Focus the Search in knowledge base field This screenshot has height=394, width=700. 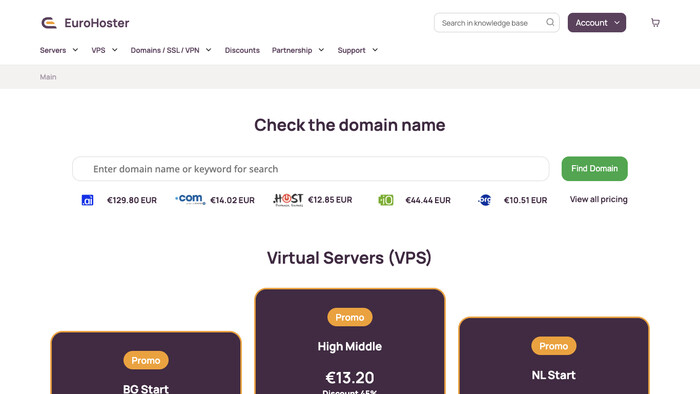click(x=496, y=23)
